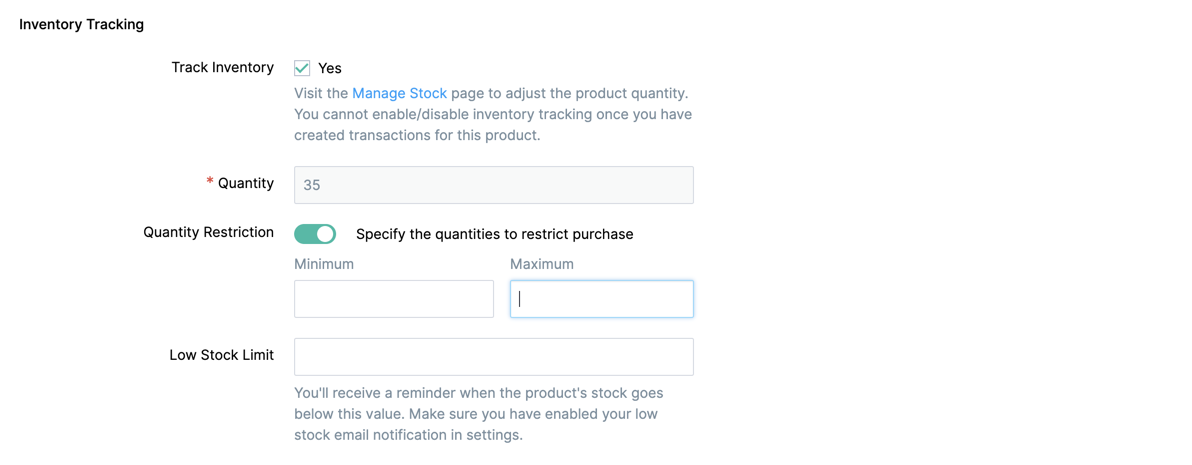Screen dimensions: 1192x465
Task: Click the Low Stock Limit label
Action: [221, 355]
